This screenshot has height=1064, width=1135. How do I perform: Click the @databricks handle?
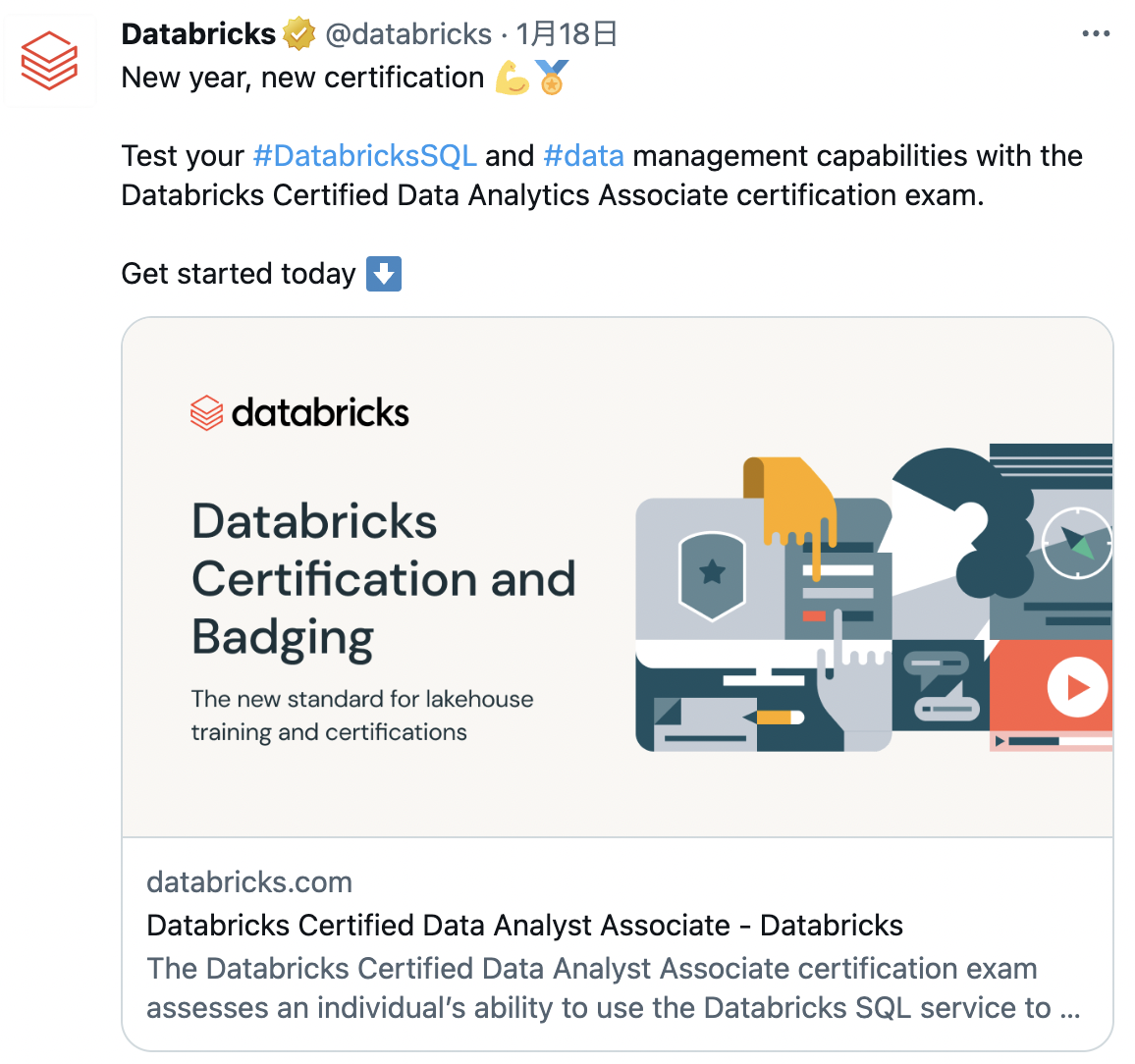[x=408, y=34]
